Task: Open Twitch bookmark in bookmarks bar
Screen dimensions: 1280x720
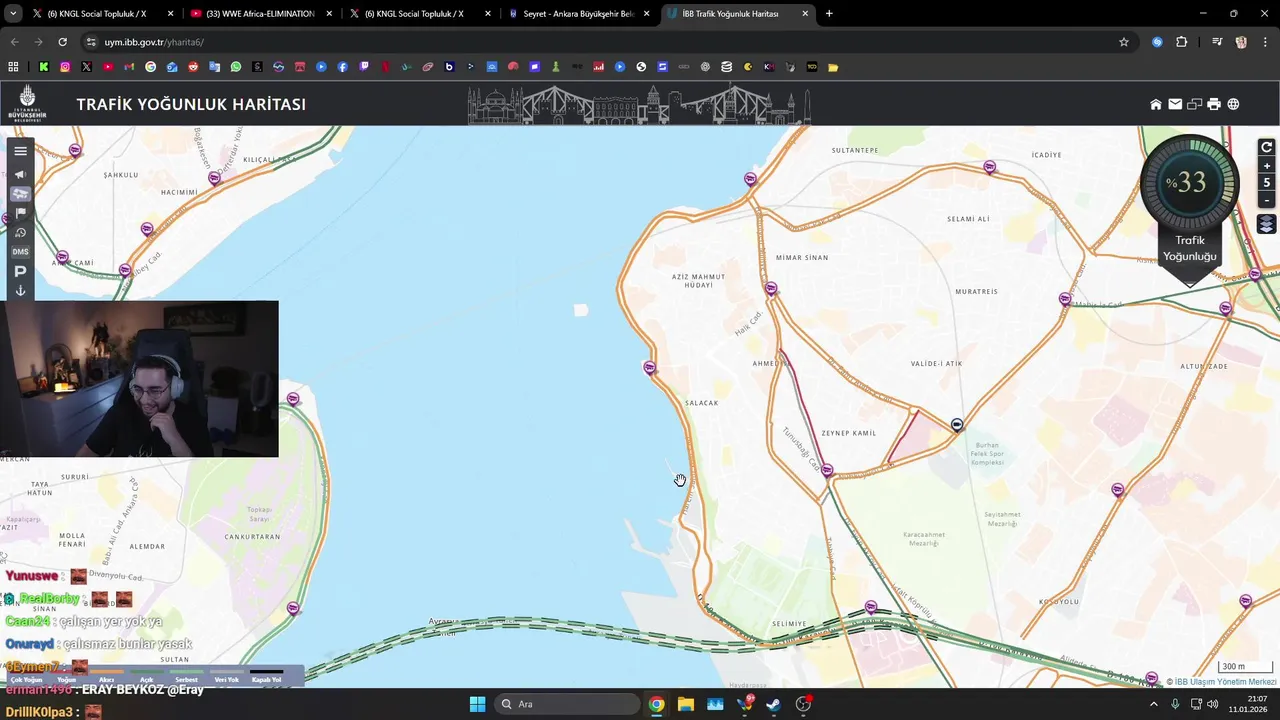Action: click(x=364, y=67)
